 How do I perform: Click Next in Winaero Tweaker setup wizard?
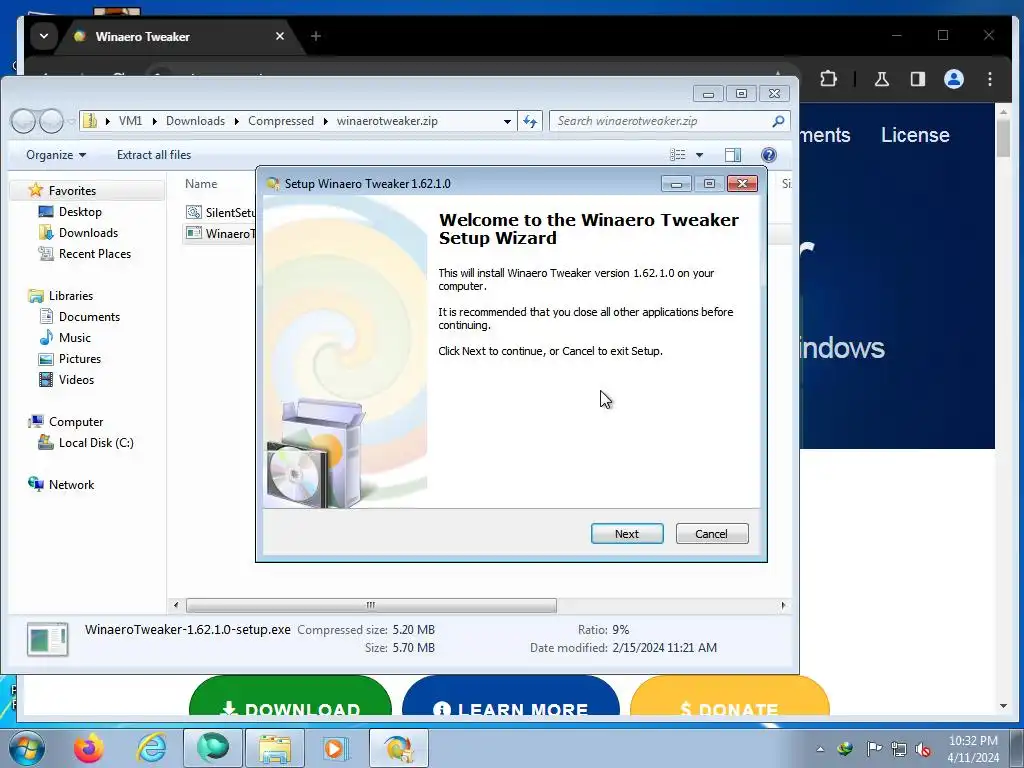pos(627,534)
